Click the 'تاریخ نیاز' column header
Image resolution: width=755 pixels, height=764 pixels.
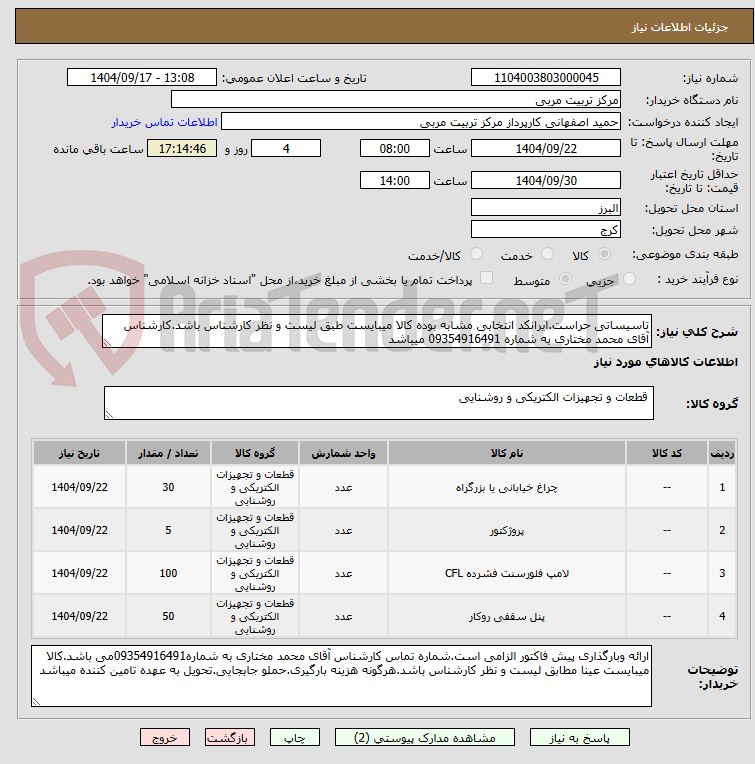pos(79,453)
